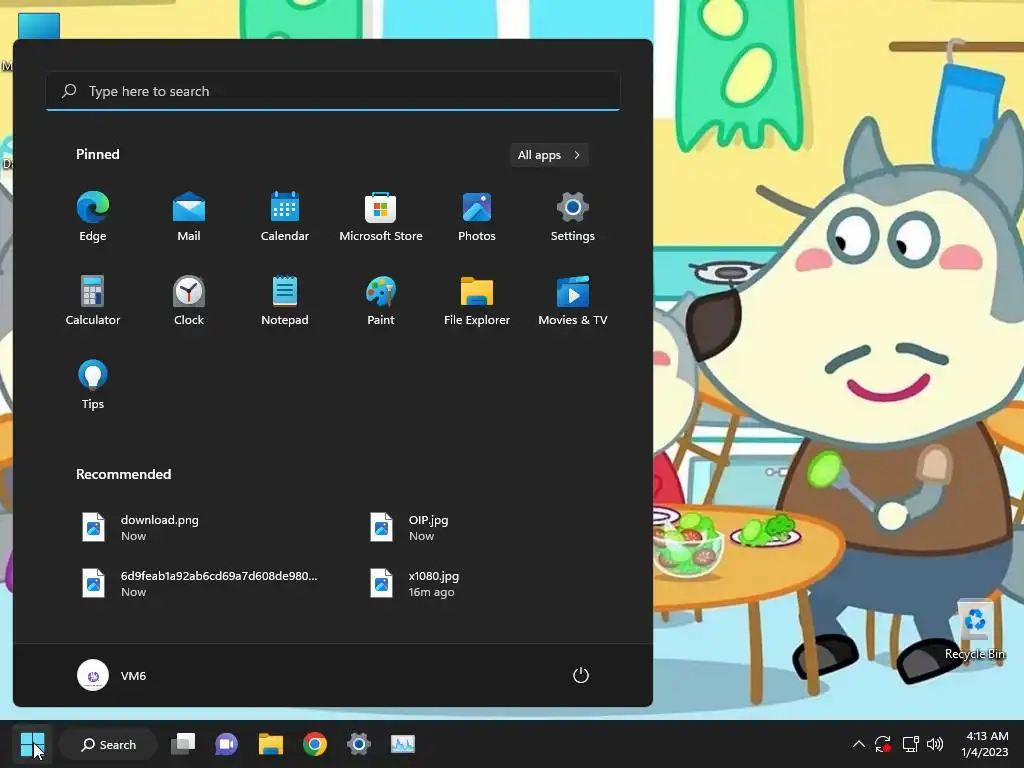The width and height of the screenshot is (1024, 768).
Task: Focus the Type here to search box
Action: pyautogui.click(x=333, y=91)
